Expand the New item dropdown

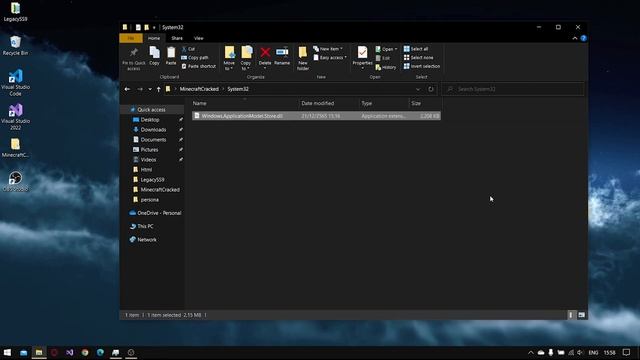[x=328, y=49]
